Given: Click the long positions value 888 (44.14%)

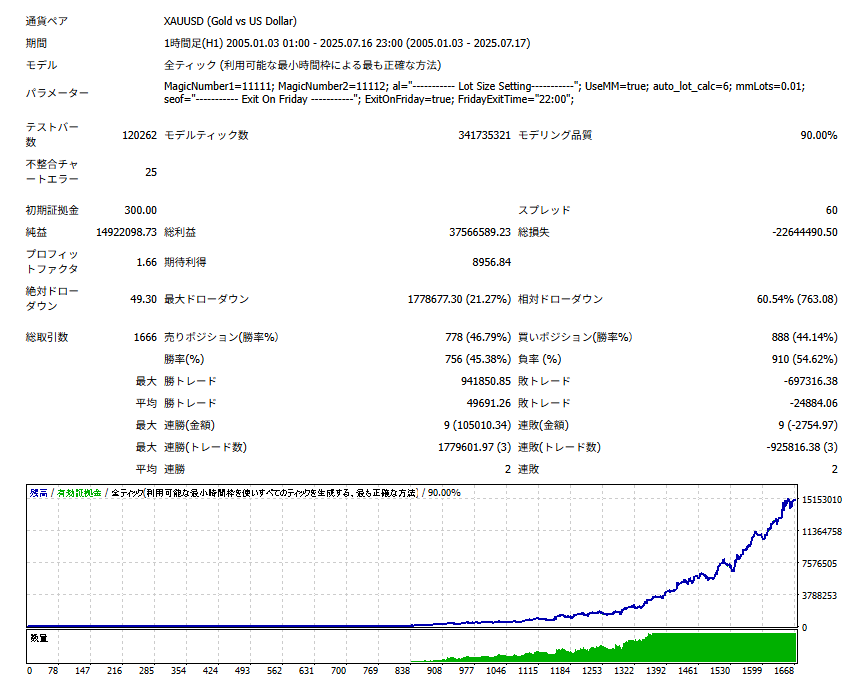Looking at the screenshot, I should click(x=804, y=337).
